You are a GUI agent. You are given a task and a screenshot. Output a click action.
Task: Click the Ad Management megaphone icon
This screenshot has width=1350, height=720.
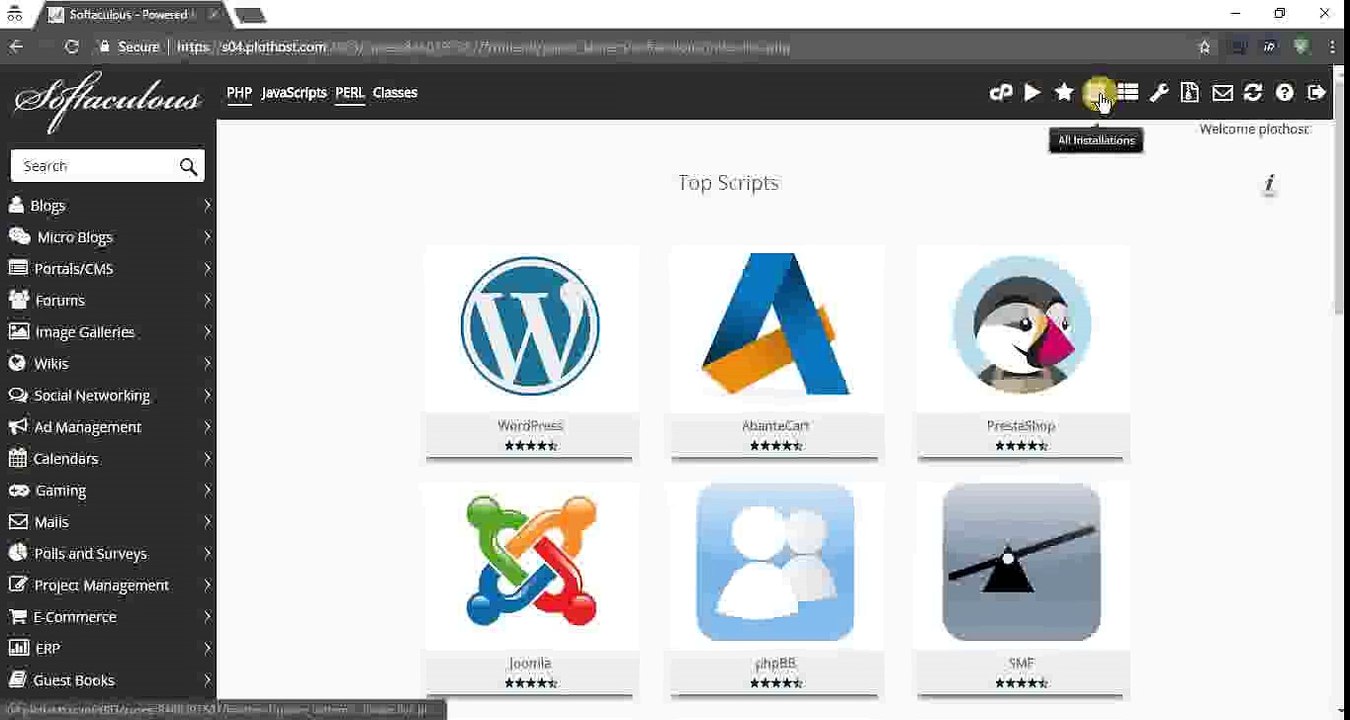[x=18, y=427]
